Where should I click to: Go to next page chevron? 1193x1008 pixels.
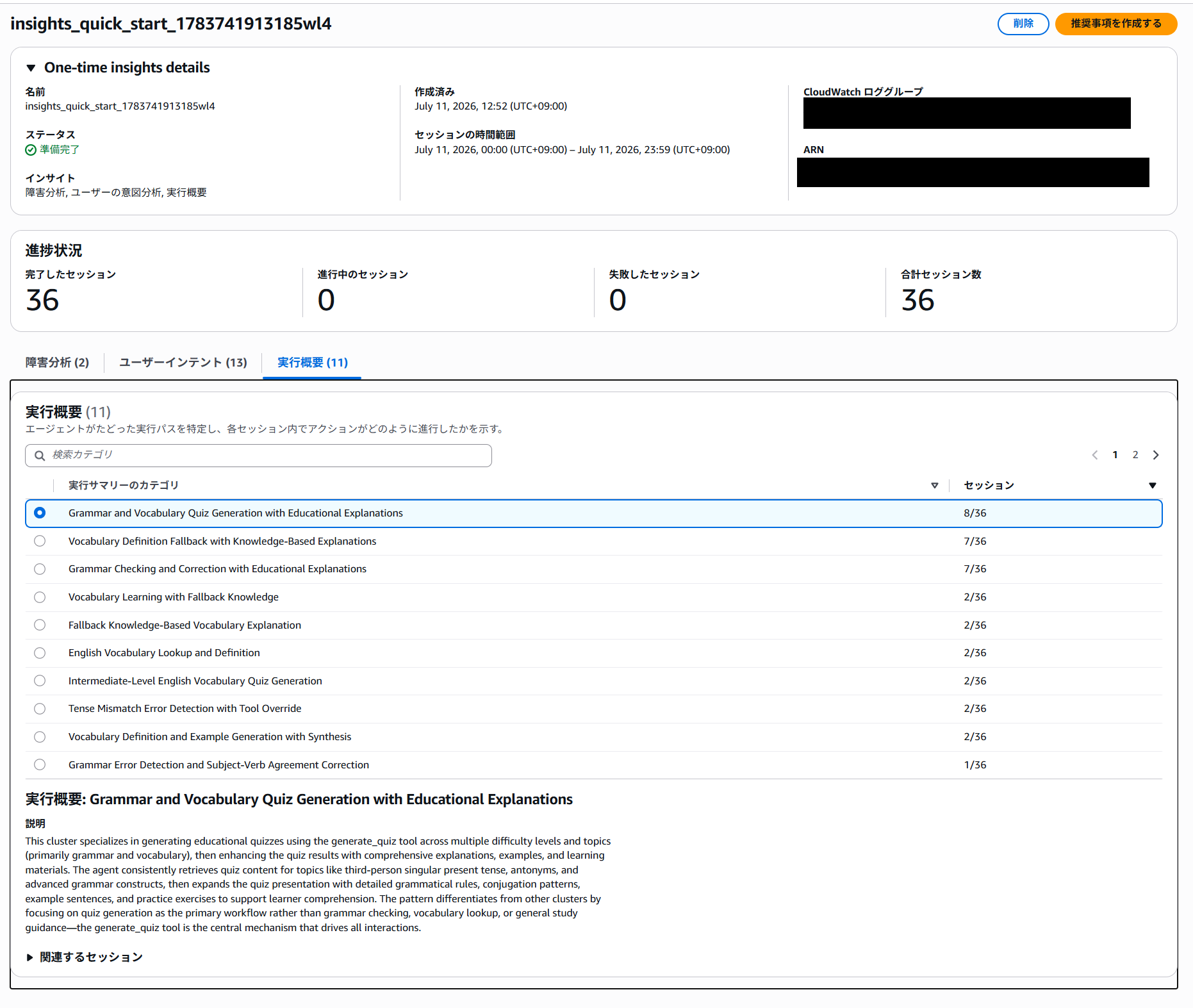pos(1156,455)
